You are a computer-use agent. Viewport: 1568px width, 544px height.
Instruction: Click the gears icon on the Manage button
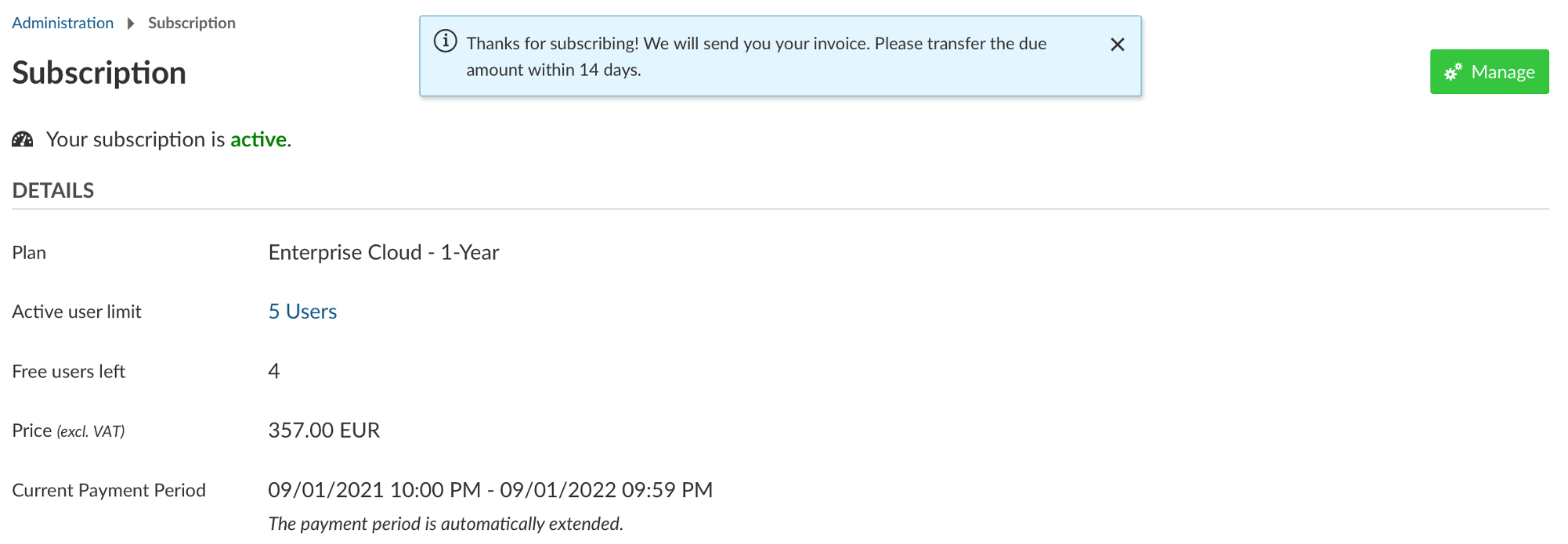pyautogui.click(x=1454, y=72)
